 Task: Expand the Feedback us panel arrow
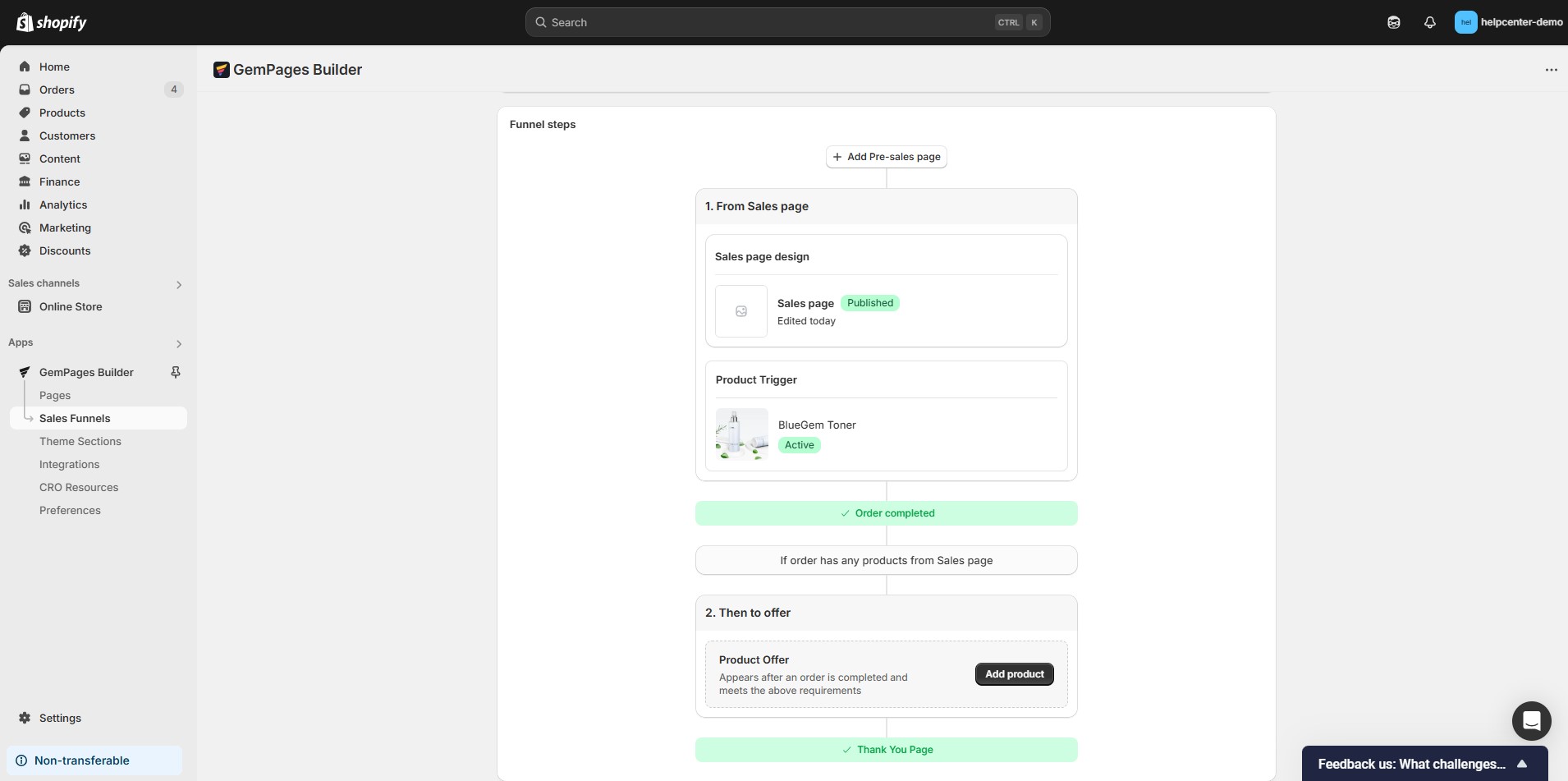(x=1521, y=764)
